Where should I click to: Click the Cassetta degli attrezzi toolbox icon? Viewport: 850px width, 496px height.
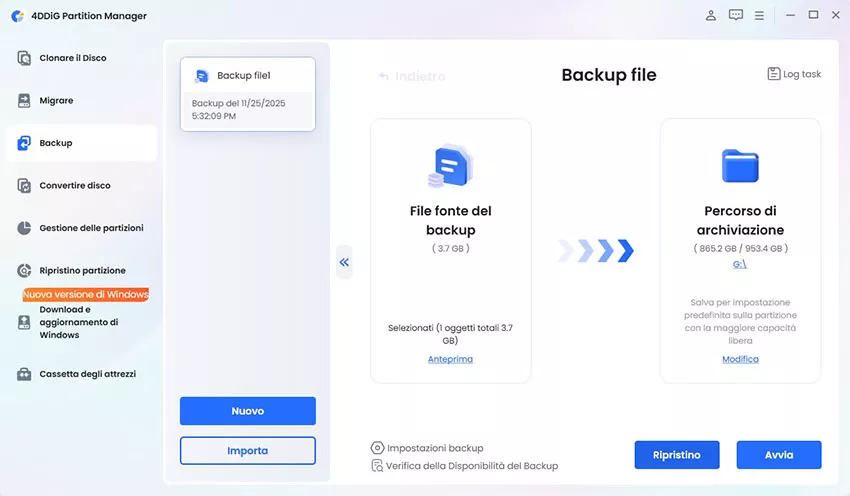click(24, 374)
